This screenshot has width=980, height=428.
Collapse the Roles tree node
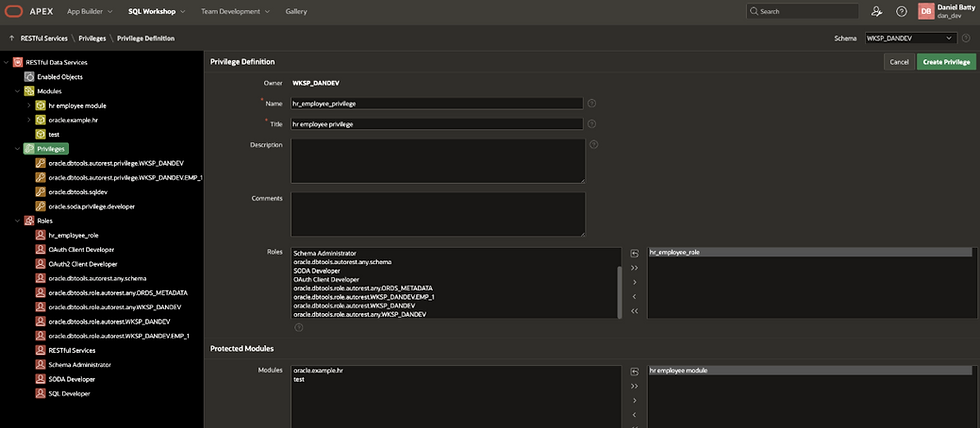click(x=18, y=221)
